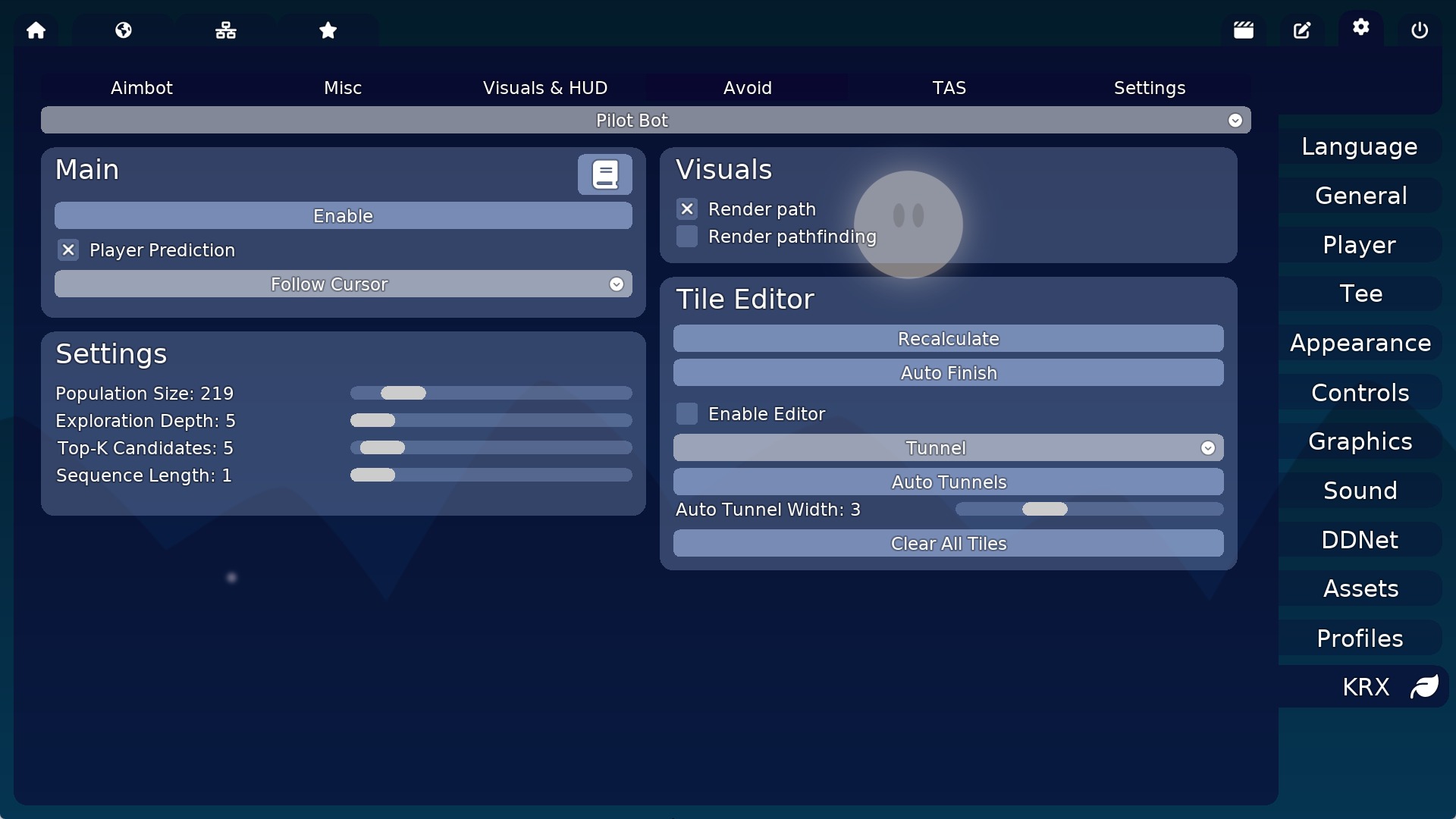Click the Population Size slider
The height and width of the screenshot is (819, 1456).
(491, 393)
